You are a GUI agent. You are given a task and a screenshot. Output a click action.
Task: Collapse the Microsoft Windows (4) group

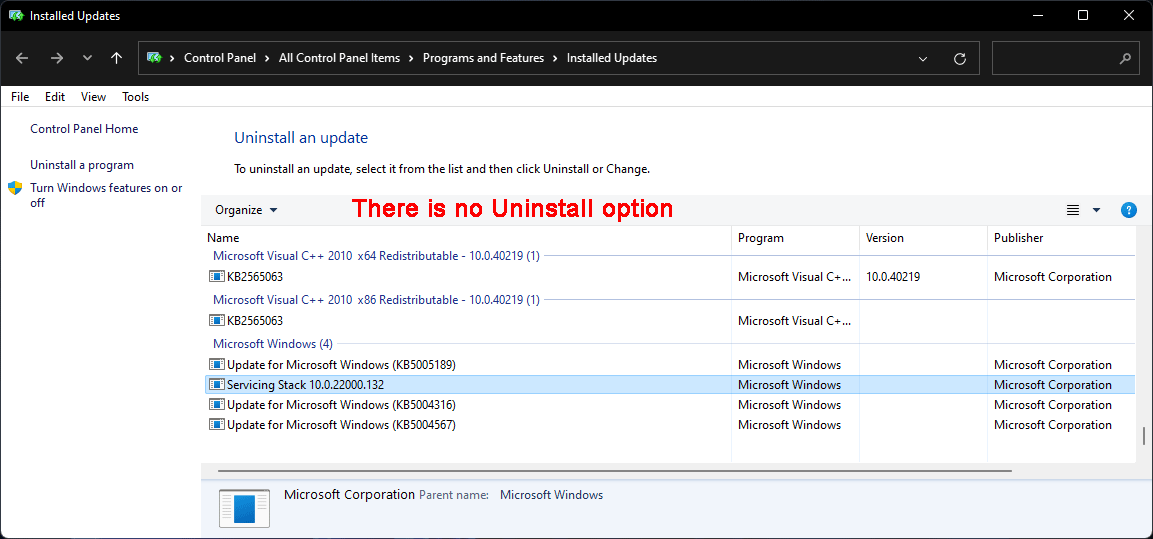(x=273, y=343)
